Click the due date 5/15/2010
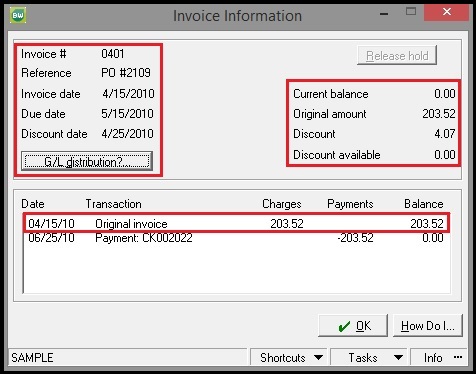The height and width of the screenshot is (374, 476). [127, 114]
